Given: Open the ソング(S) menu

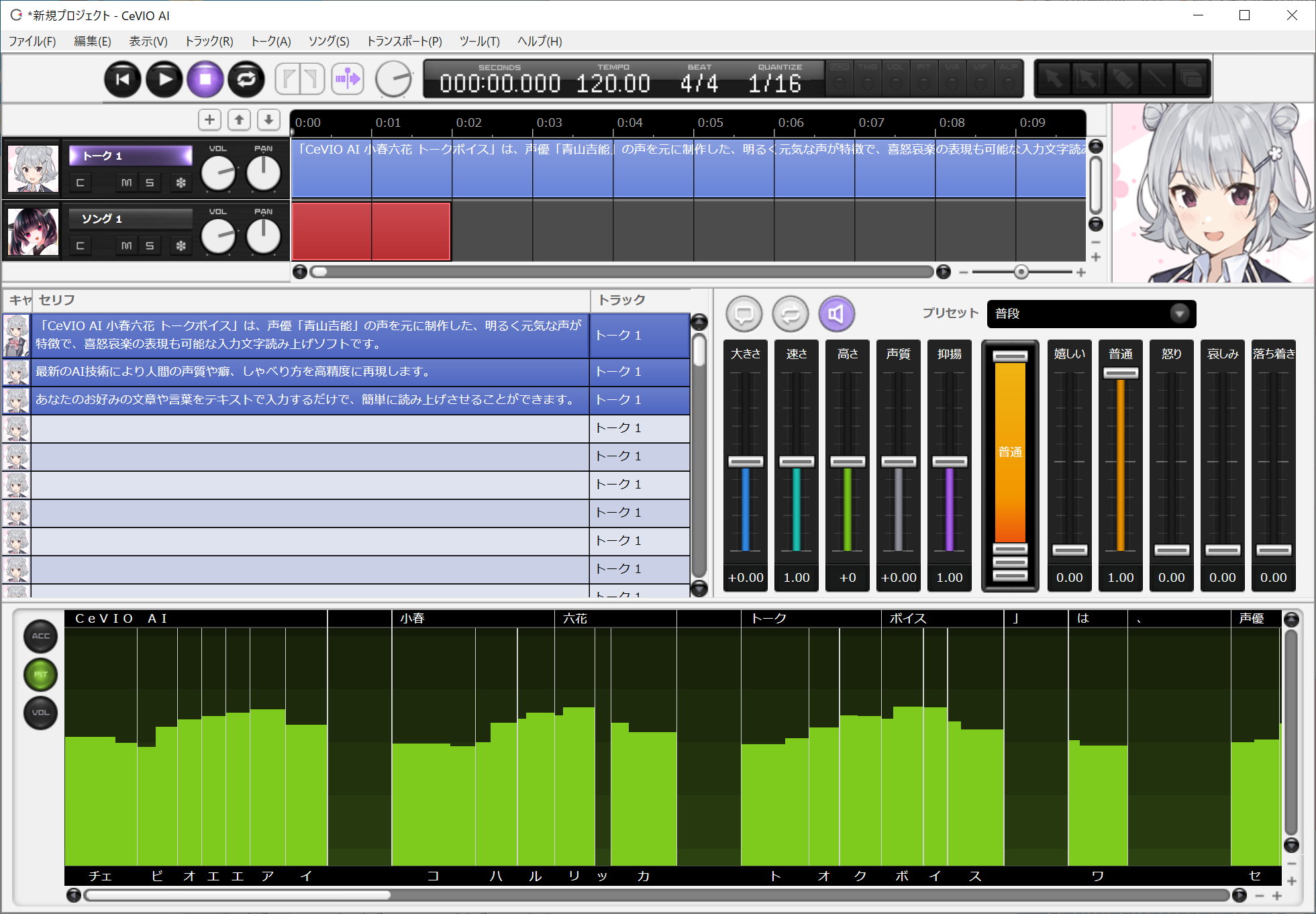Looking at the screenshot, I should click(329, 42).
